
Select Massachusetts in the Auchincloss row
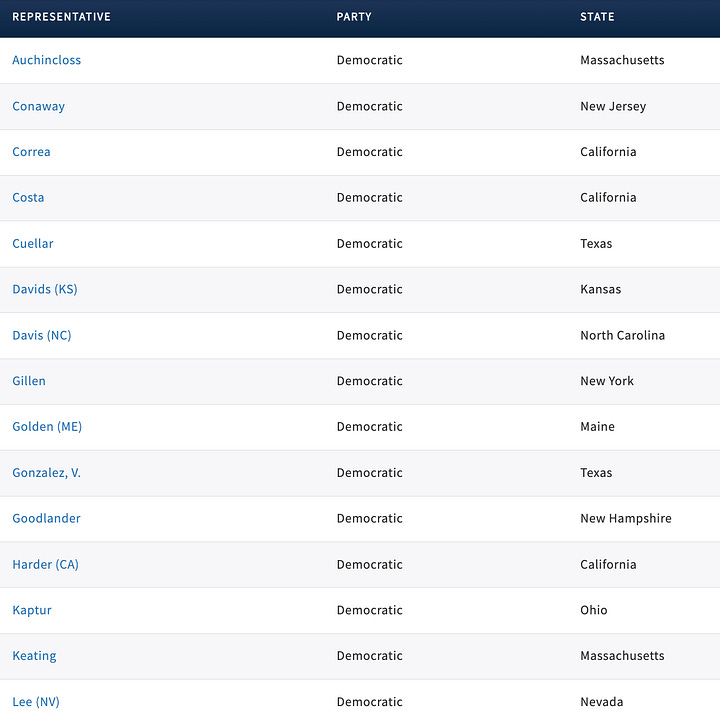[x=622, y=60]
